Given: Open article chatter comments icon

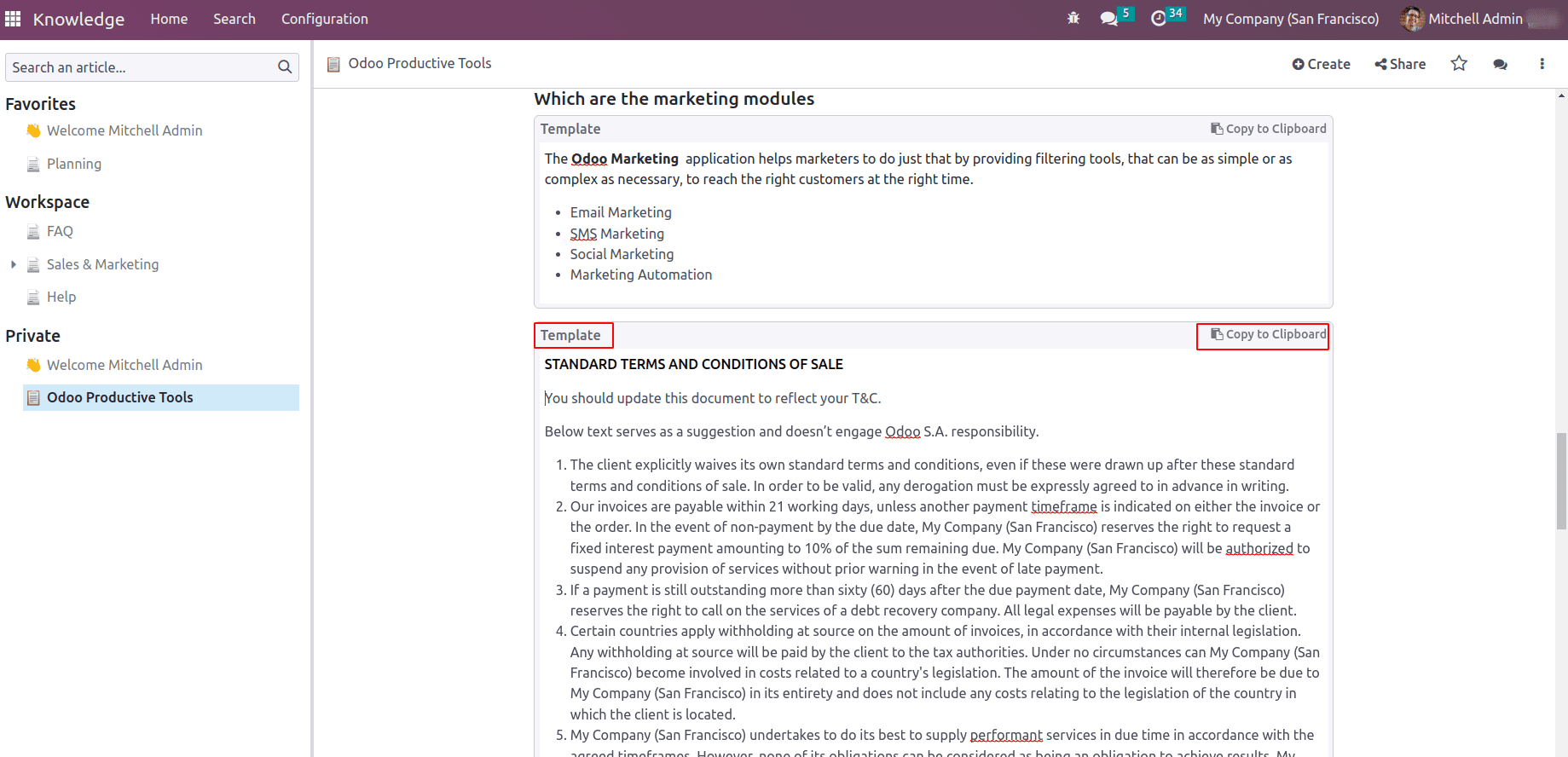Looking at the screenshot, I should point(1501,64).
